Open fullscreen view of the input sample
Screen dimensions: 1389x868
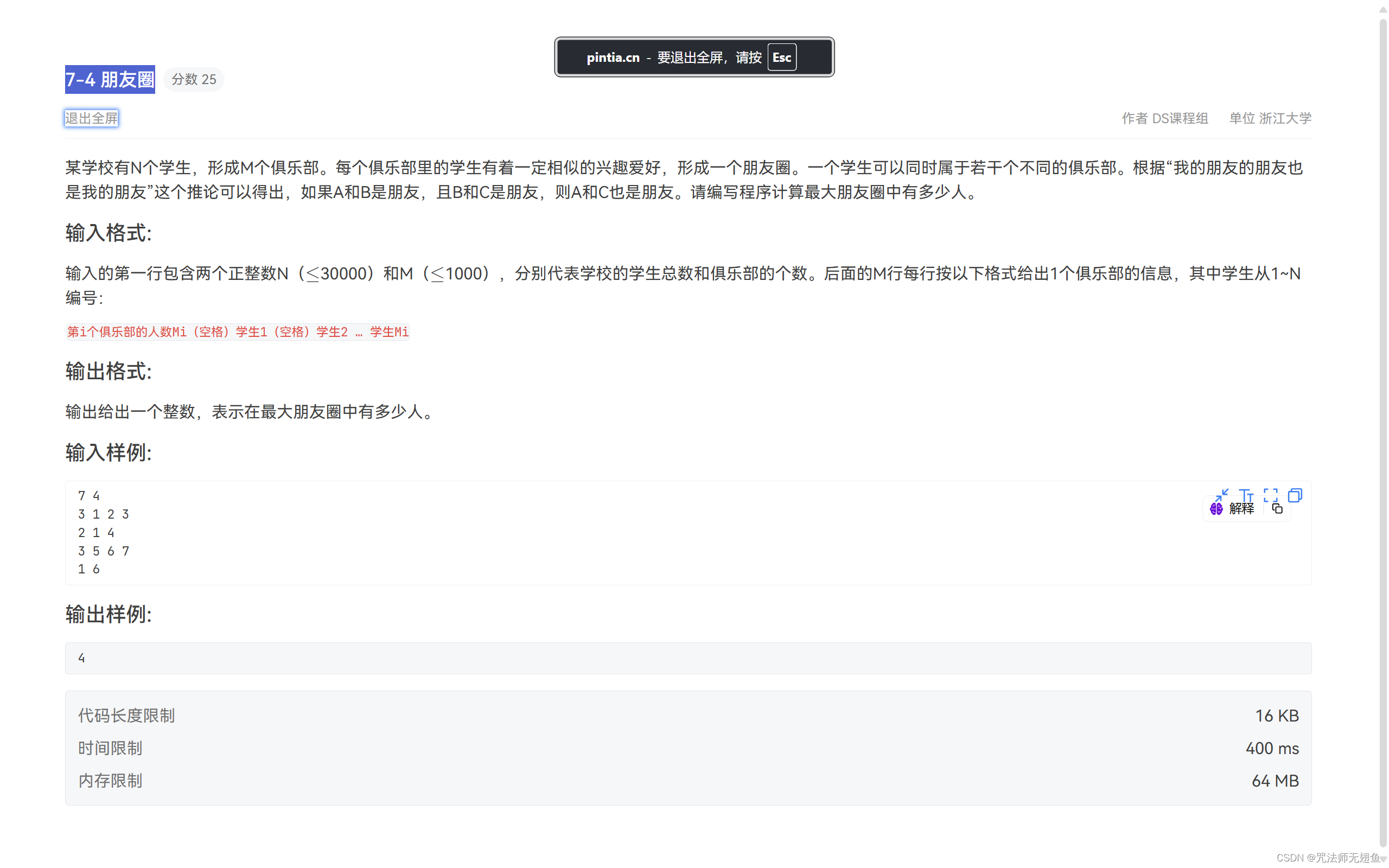pos(1271,495)
